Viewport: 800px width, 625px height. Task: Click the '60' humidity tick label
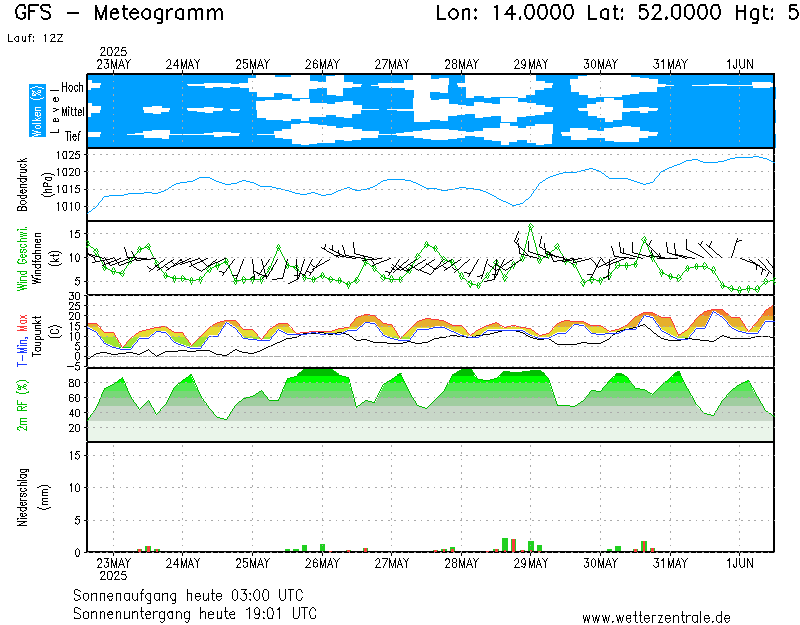point(74,398)
